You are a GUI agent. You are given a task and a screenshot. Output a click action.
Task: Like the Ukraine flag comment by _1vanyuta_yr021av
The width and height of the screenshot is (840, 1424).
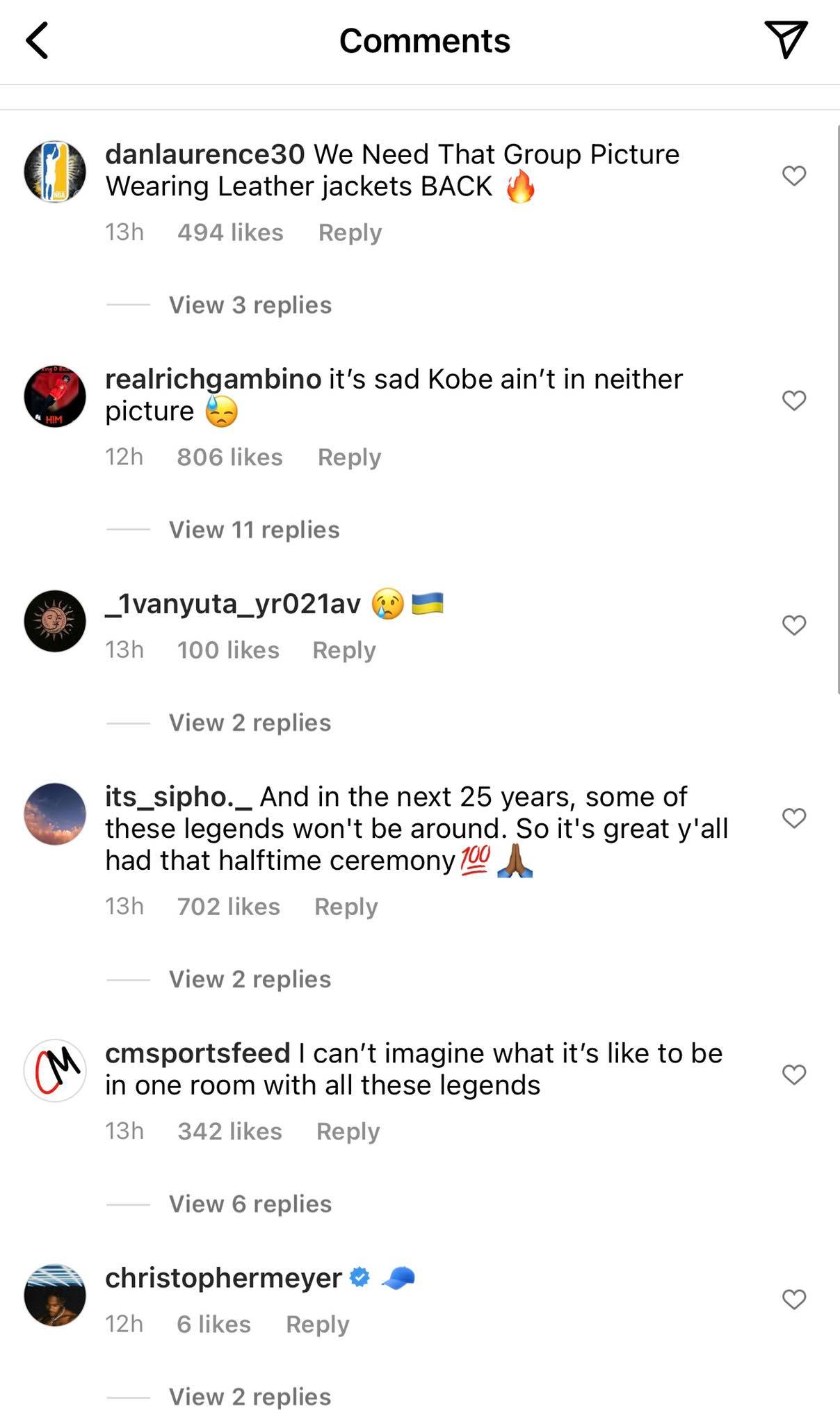793,624
